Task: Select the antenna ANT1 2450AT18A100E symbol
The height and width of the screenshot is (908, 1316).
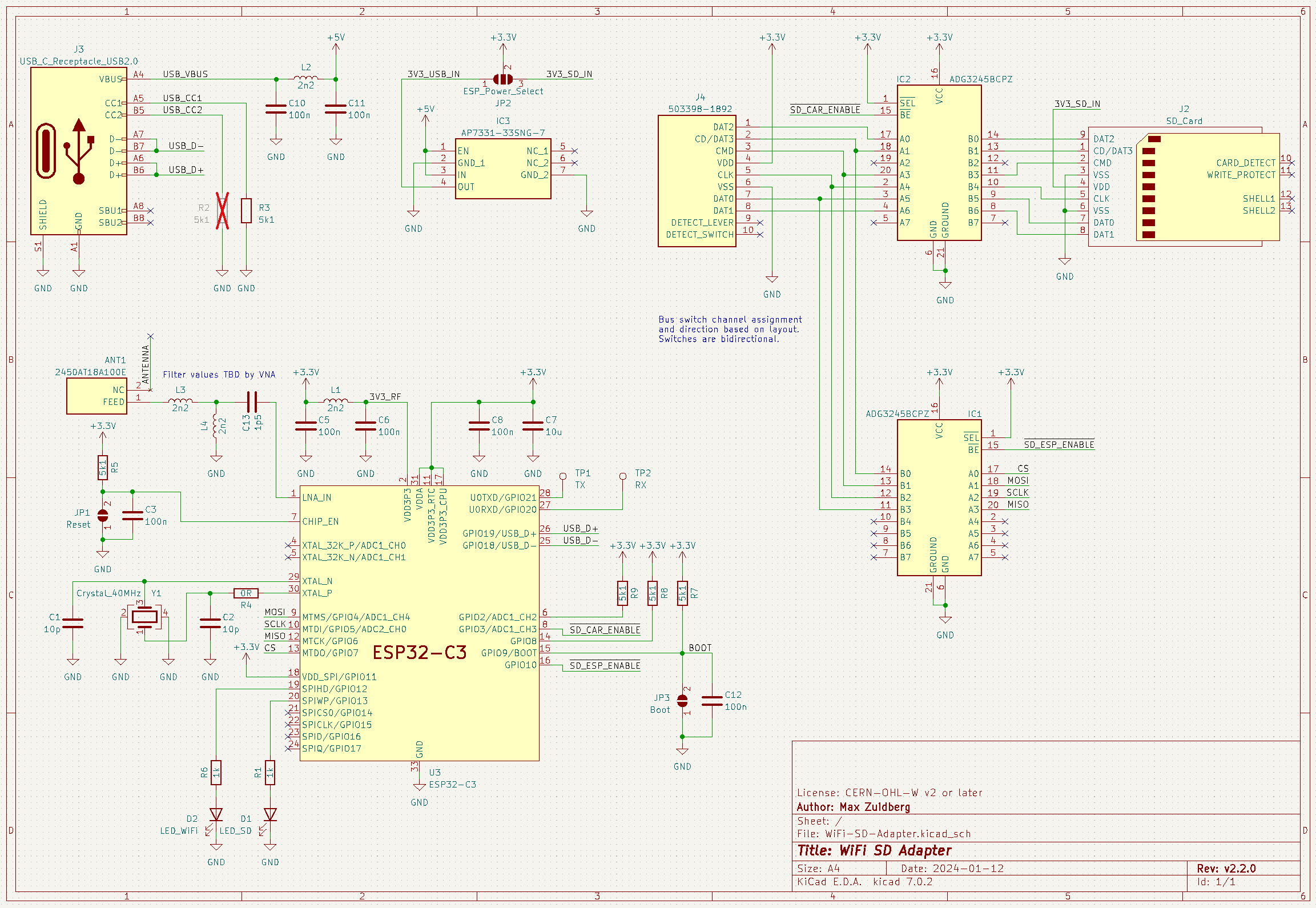Action: [96, 396]
